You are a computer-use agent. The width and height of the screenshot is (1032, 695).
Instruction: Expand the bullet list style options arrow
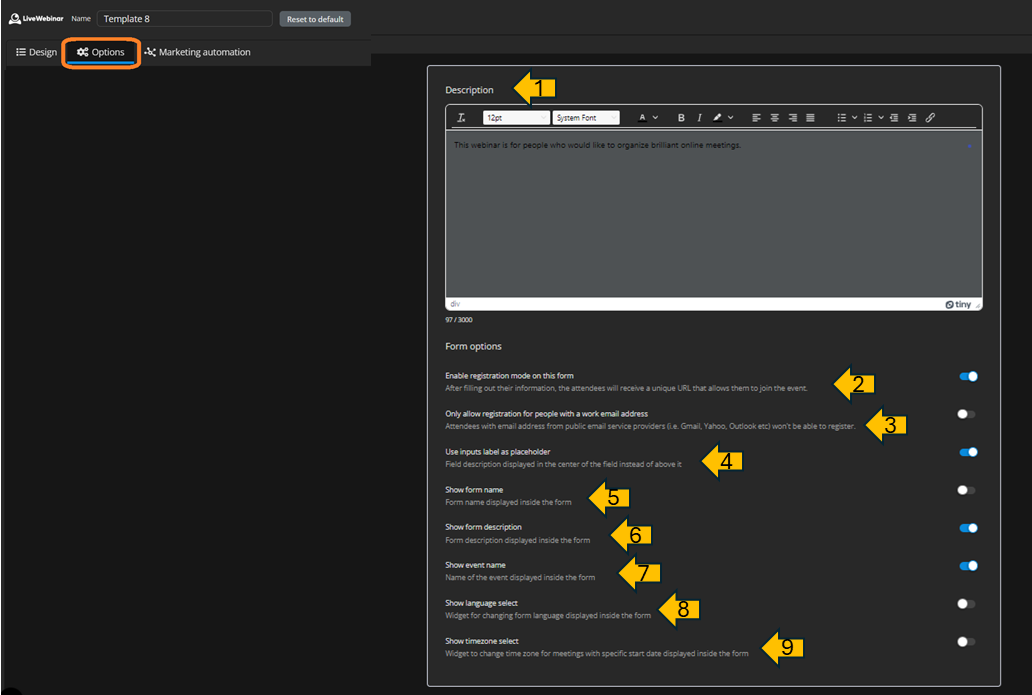(855, 118)
